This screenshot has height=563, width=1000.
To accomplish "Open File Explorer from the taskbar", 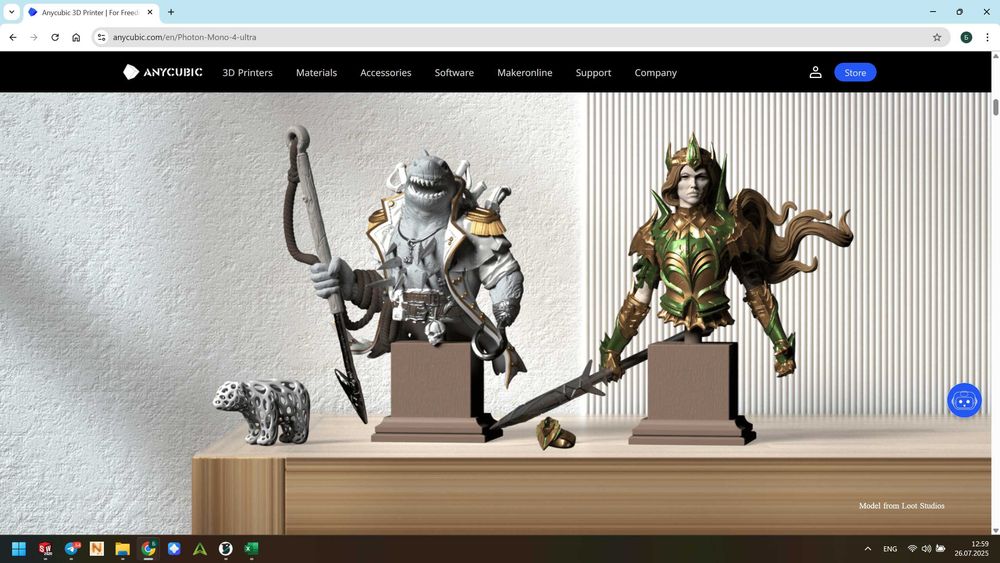I will coord(122,548).
